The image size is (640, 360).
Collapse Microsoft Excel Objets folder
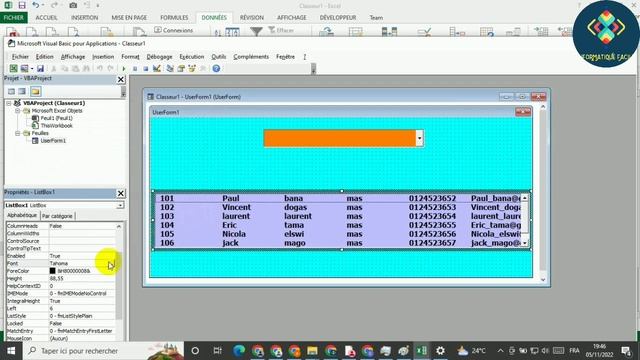coord(18,111)
